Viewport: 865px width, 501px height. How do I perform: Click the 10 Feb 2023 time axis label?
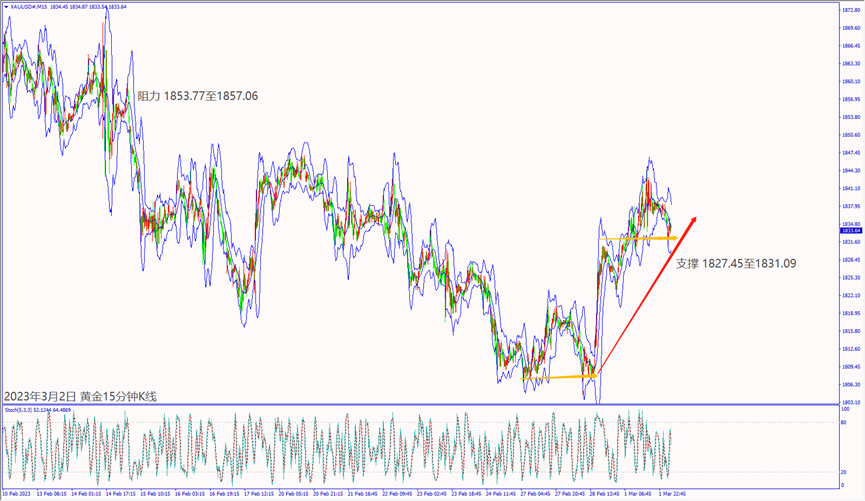tap(20, 494)
